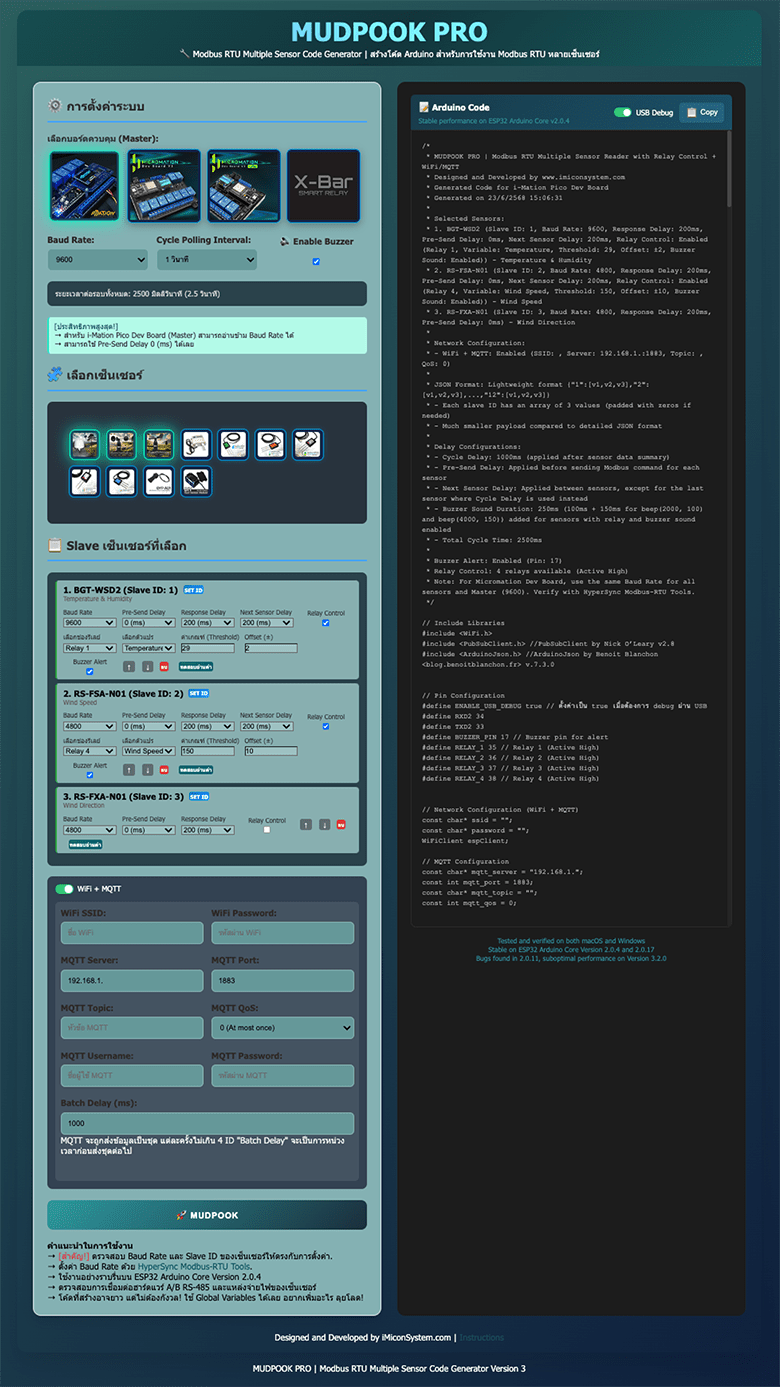Move the RS-FXA-N01 sensor up
This screenshot has width=780, height=1387.
(x=305, y=825)
